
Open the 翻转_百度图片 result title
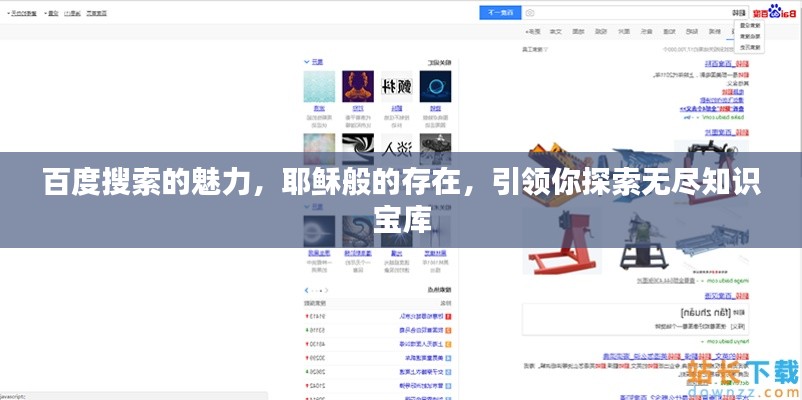(x=727, y=132)
